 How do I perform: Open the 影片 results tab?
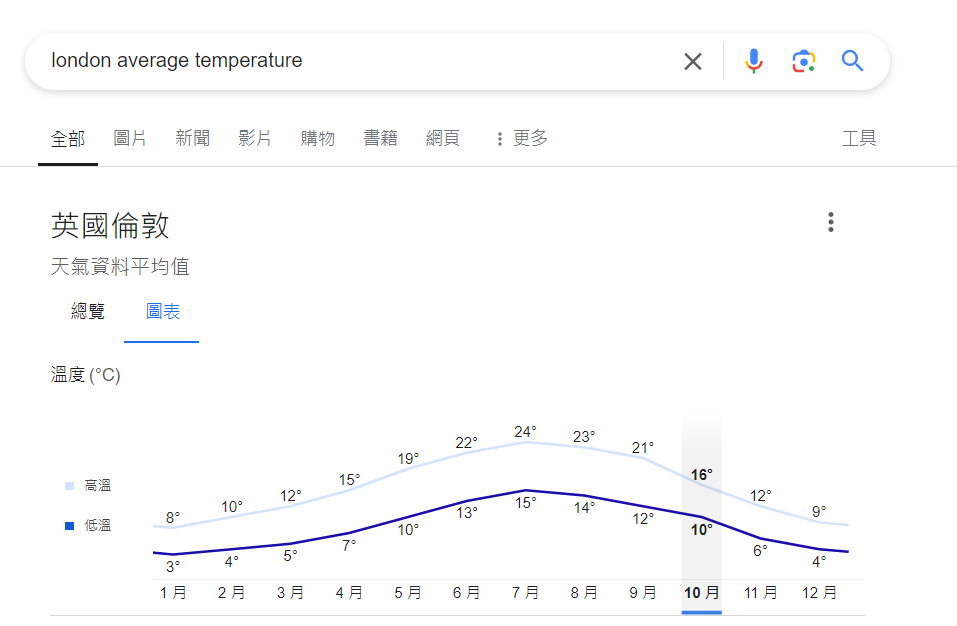coord(255,139)
